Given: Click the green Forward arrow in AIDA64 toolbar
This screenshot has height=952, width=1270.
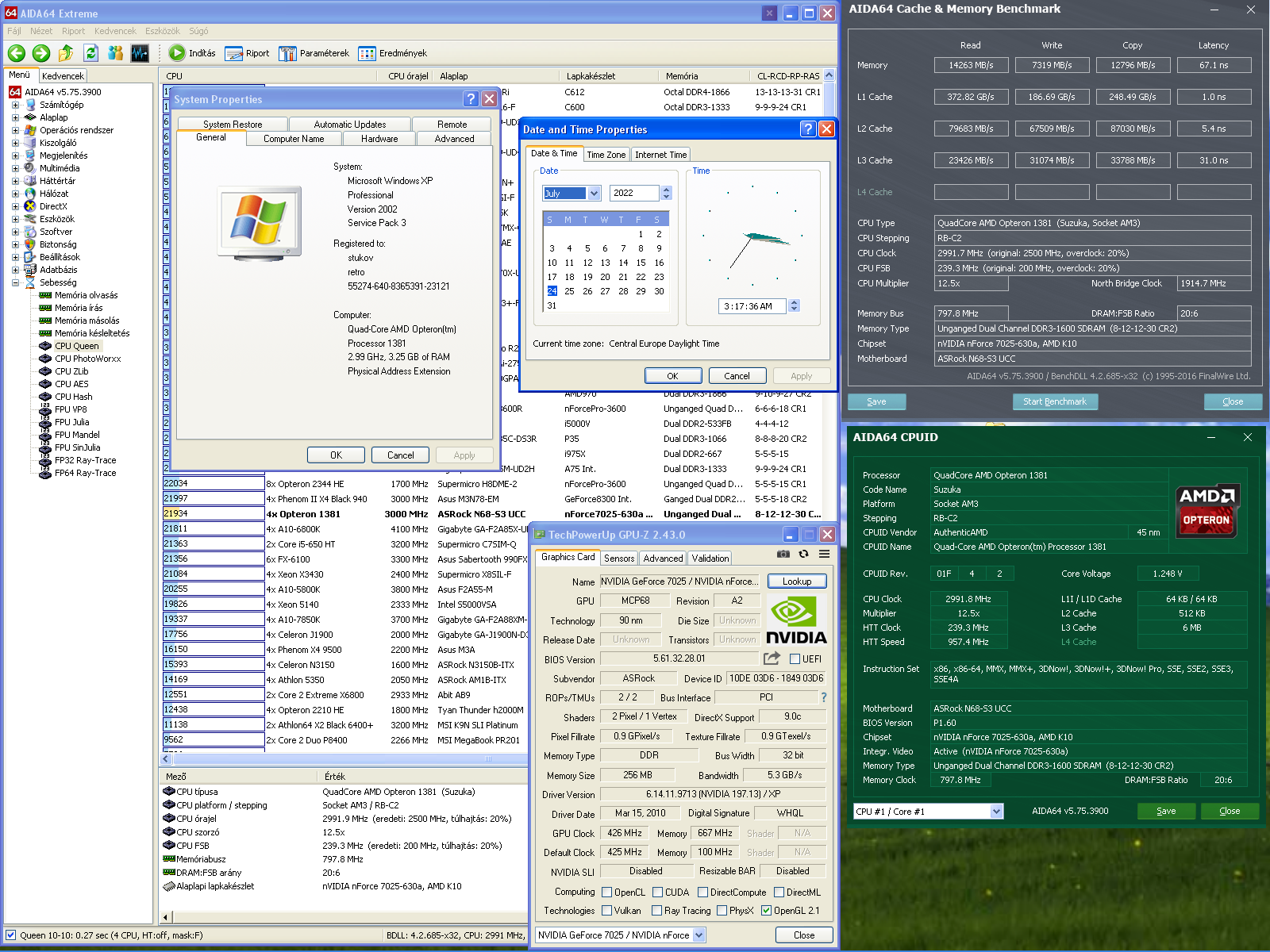Looking at the screenshot, I should coord(41,53).
